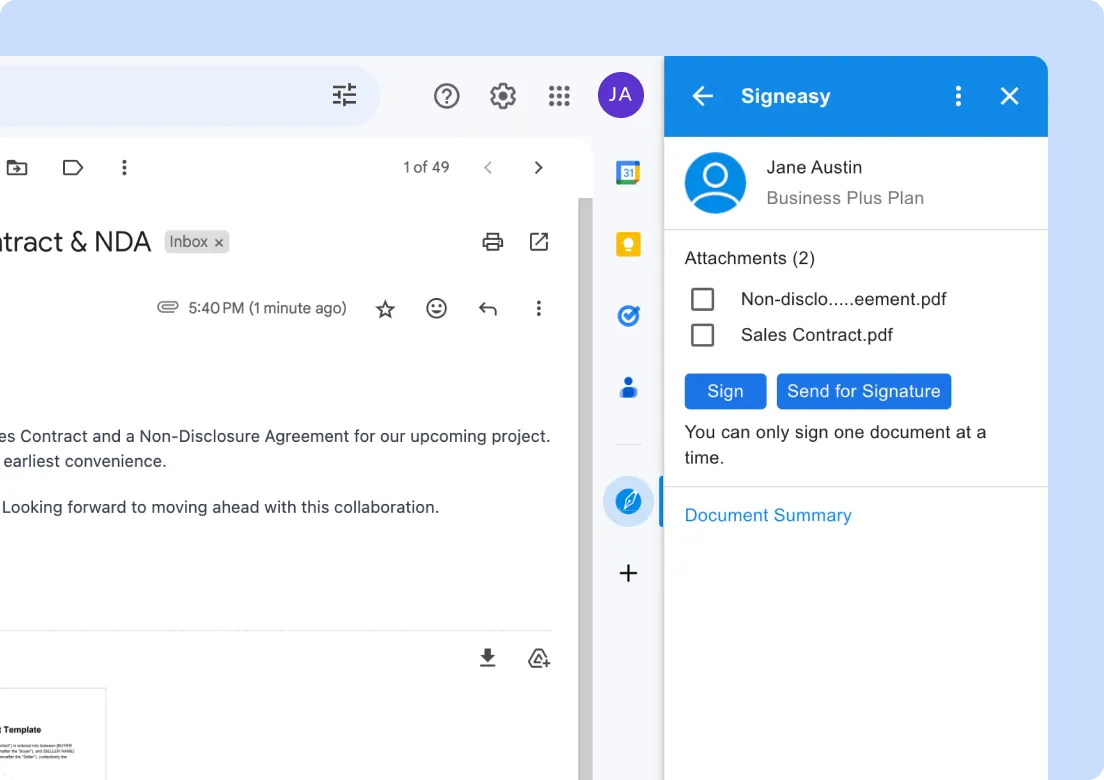The width and height of the screenshot is (1104, 780).
Task: Click the Sign button
Action: click(x=725, y=391)
